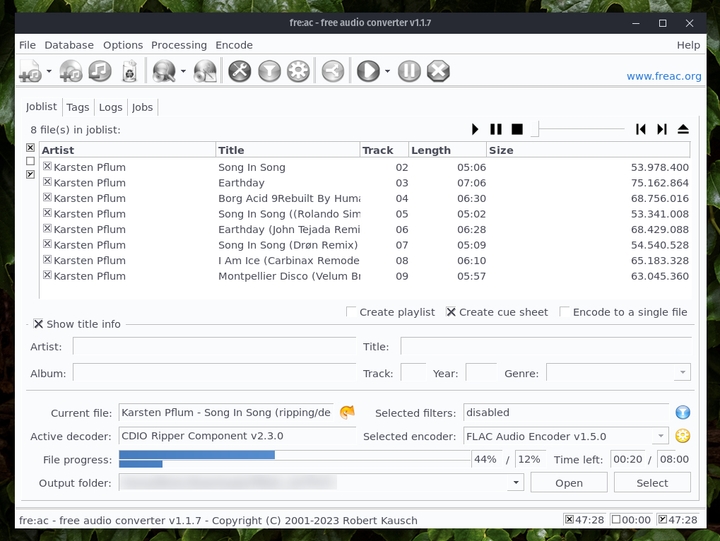The width and height of the screenshot is (720, 541).
Task: Sort joblist by Artist column header
Action: coord(128,150)
